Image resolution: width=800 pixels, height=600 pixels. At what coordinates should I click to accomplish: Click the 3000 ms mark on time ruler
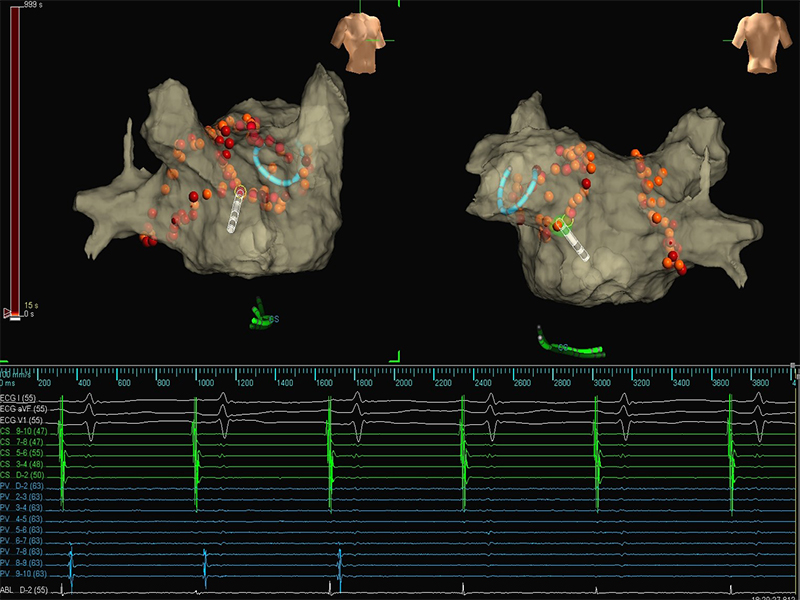pos(601,384)
